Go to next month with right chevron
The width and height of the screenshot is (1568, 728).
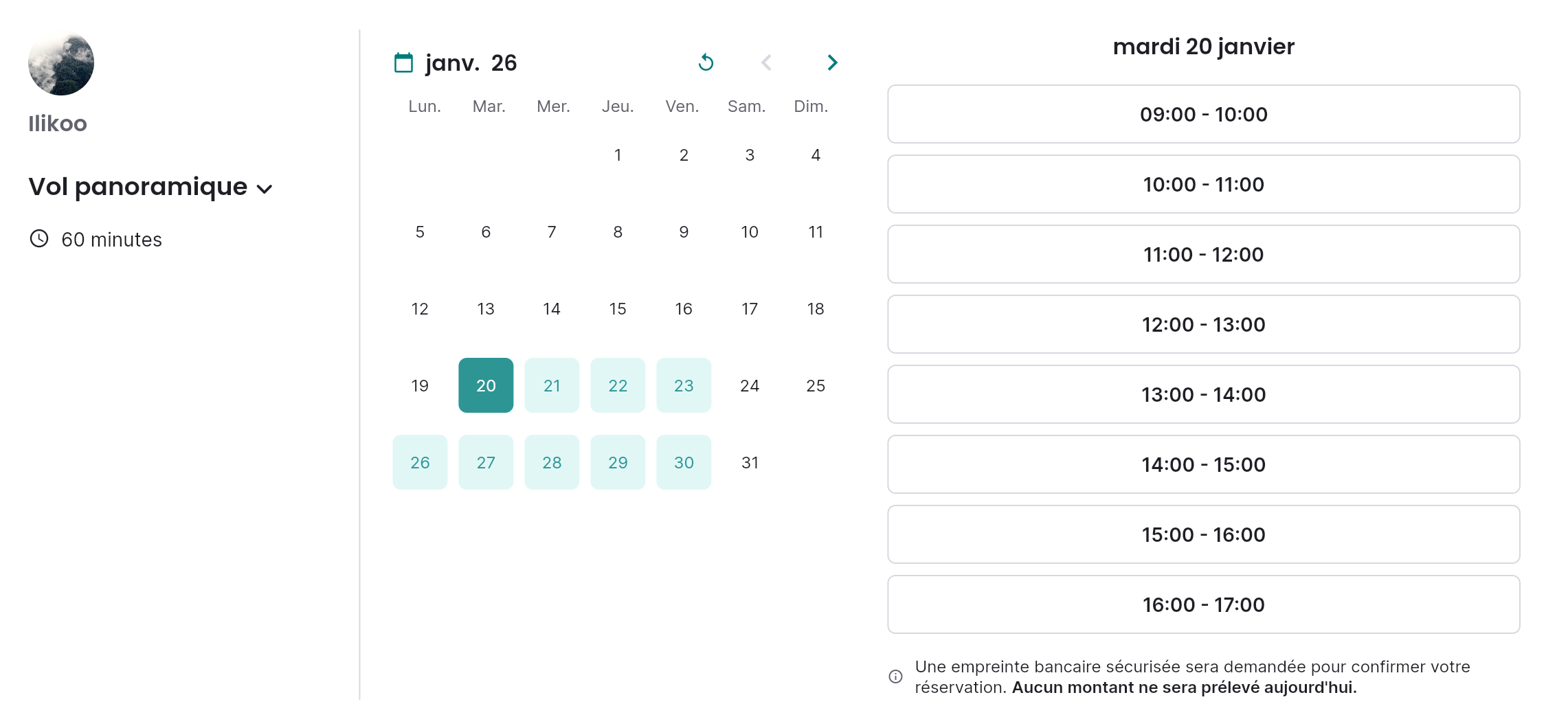(832, 62)
